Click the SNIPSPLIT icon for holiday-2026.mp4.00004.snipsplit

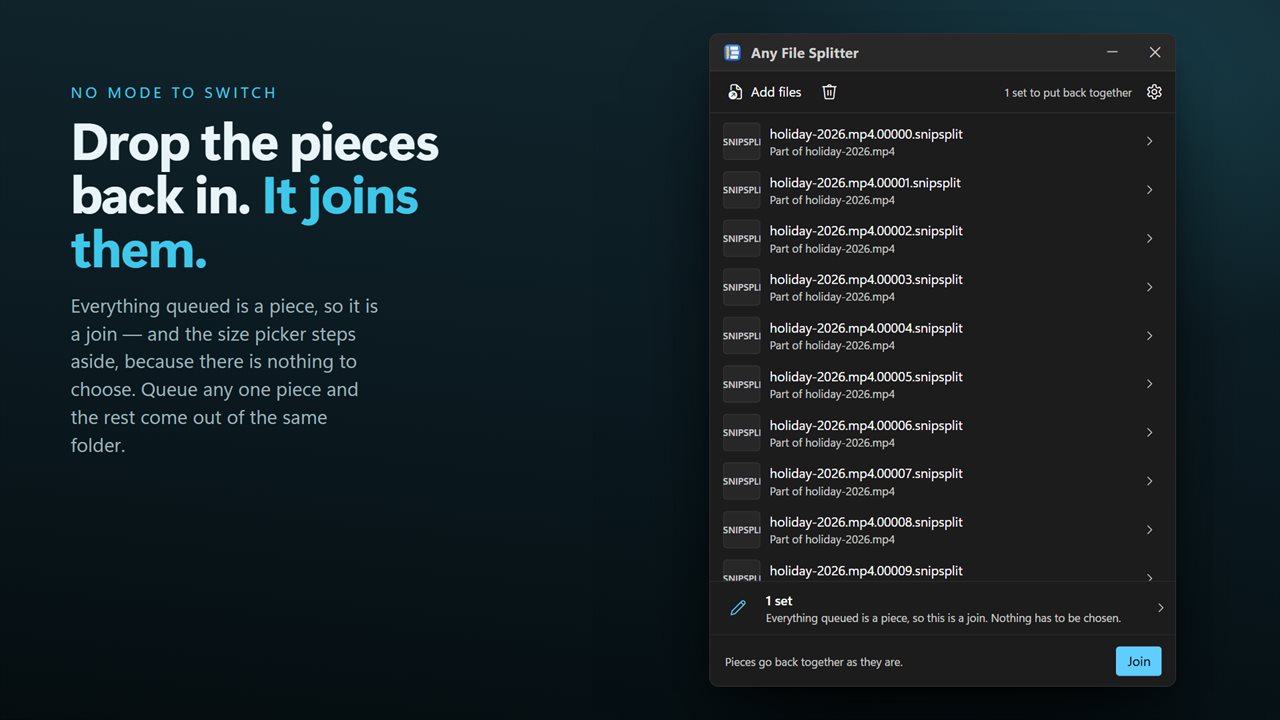tap(742, 335)
